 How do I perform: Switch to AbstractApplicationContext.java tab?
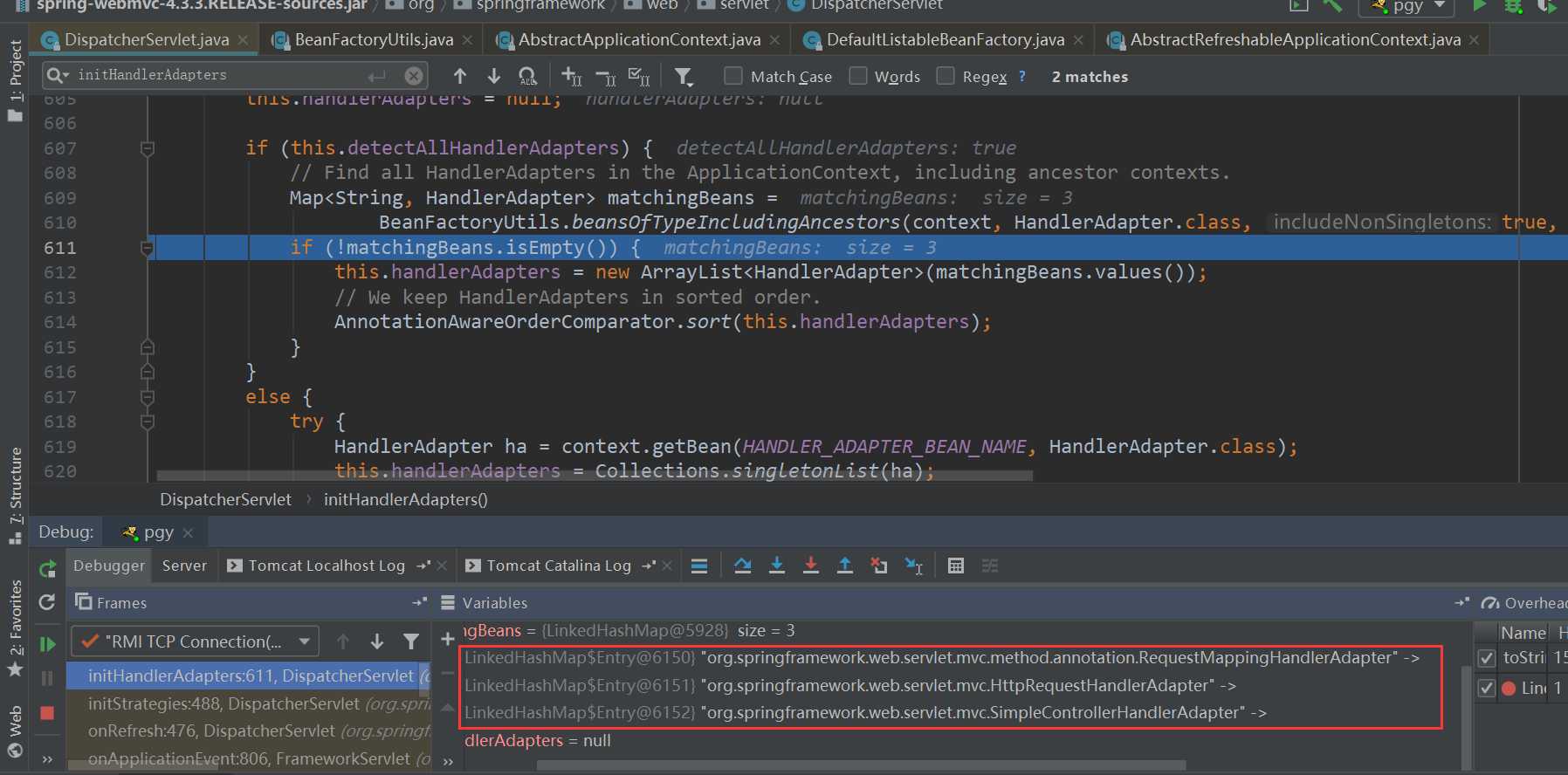(638, 39)
